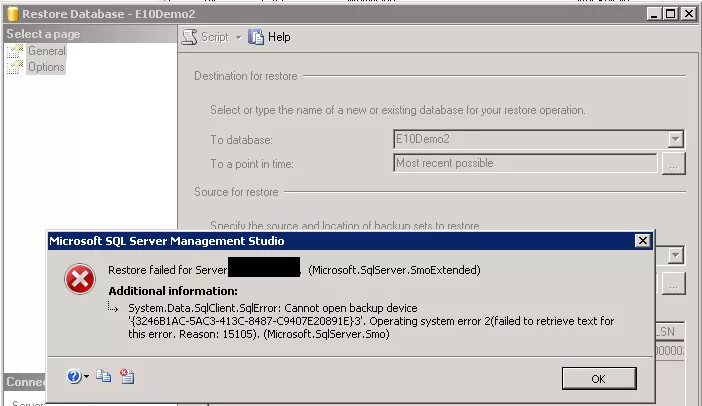Click the additional information arrow icon
Screen dimensions: 702x406
pos(113,307)
